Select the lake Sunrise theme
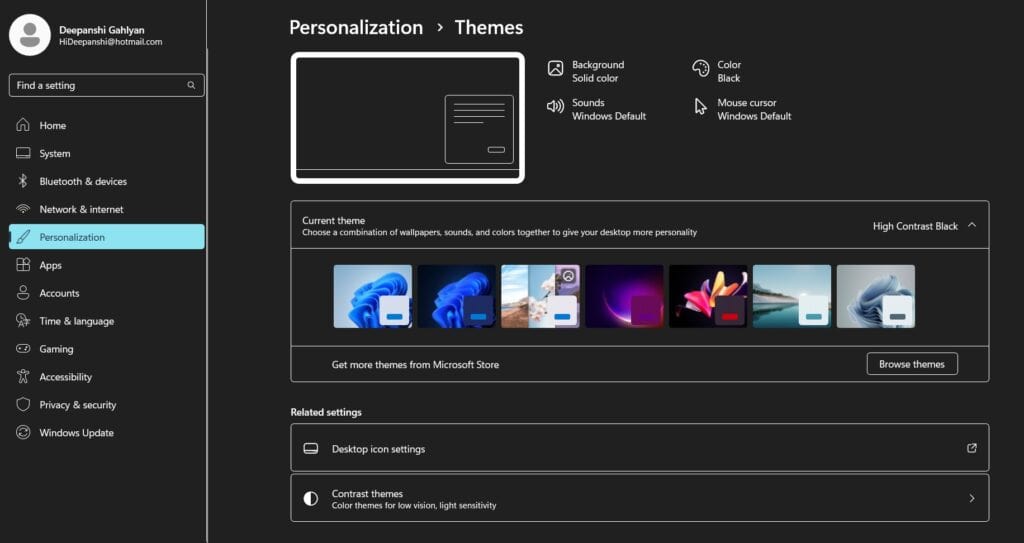The height and width of the screenshot is (543, 1024). click(792, 296)
